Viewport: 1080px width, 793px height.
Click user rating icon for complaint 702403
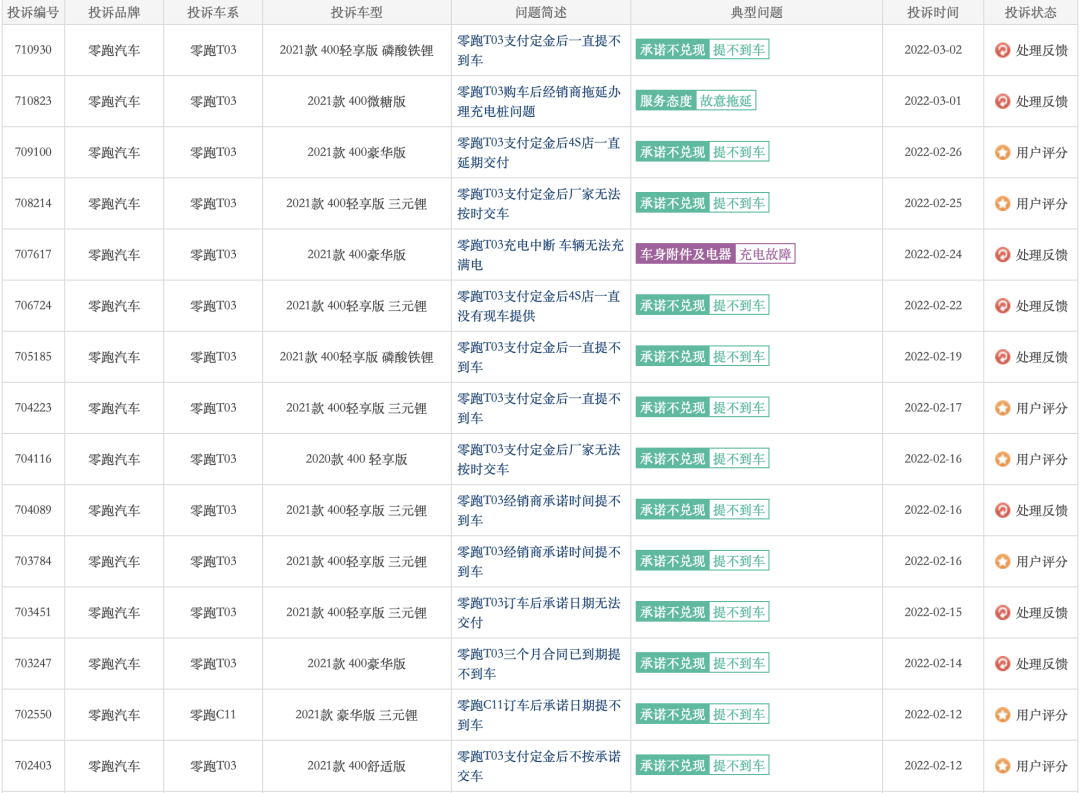tap(1002, 765)
